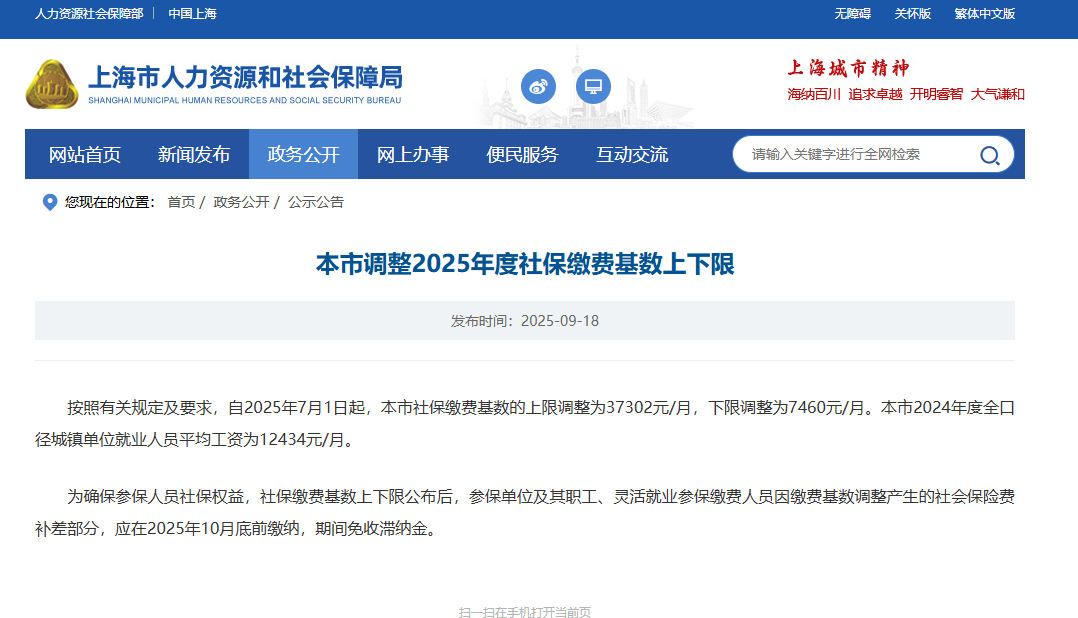Open 互动交流 in the navigation bar

[x=632, y=155]
